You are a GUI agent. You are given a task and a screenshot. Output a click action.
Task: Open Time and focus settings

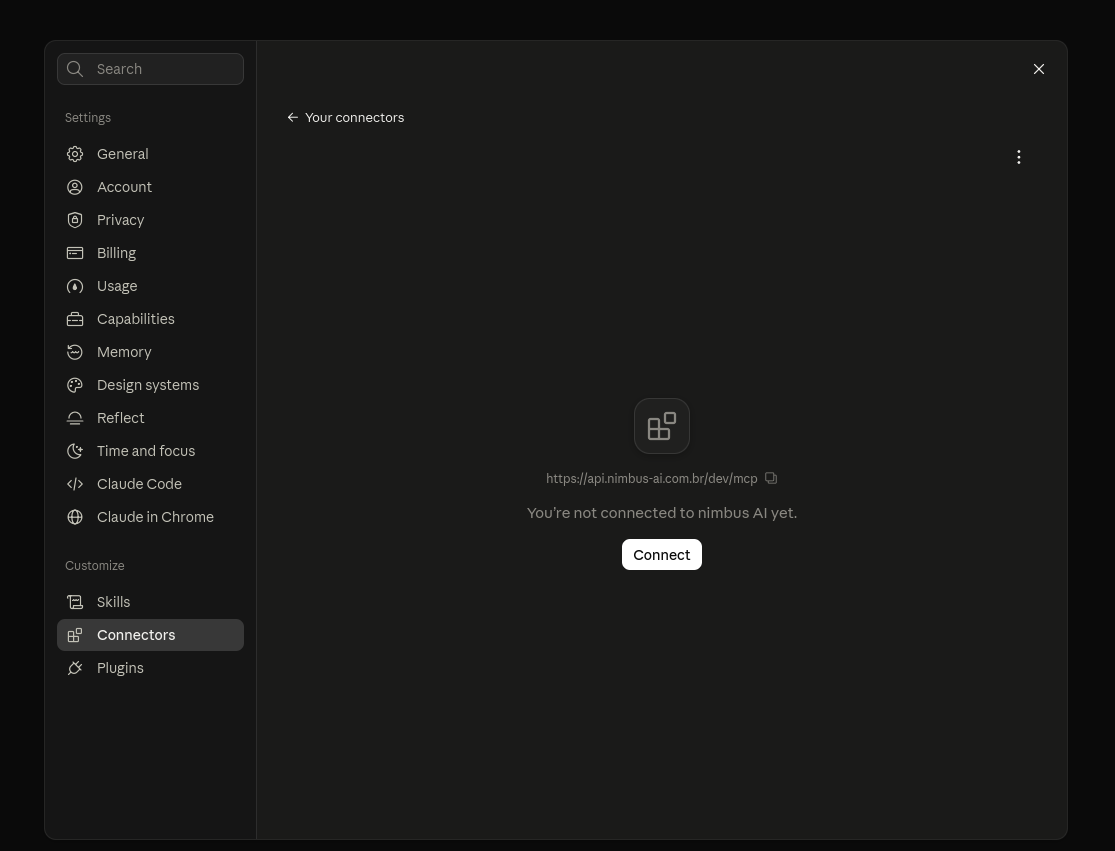click(x=150, y=451)
